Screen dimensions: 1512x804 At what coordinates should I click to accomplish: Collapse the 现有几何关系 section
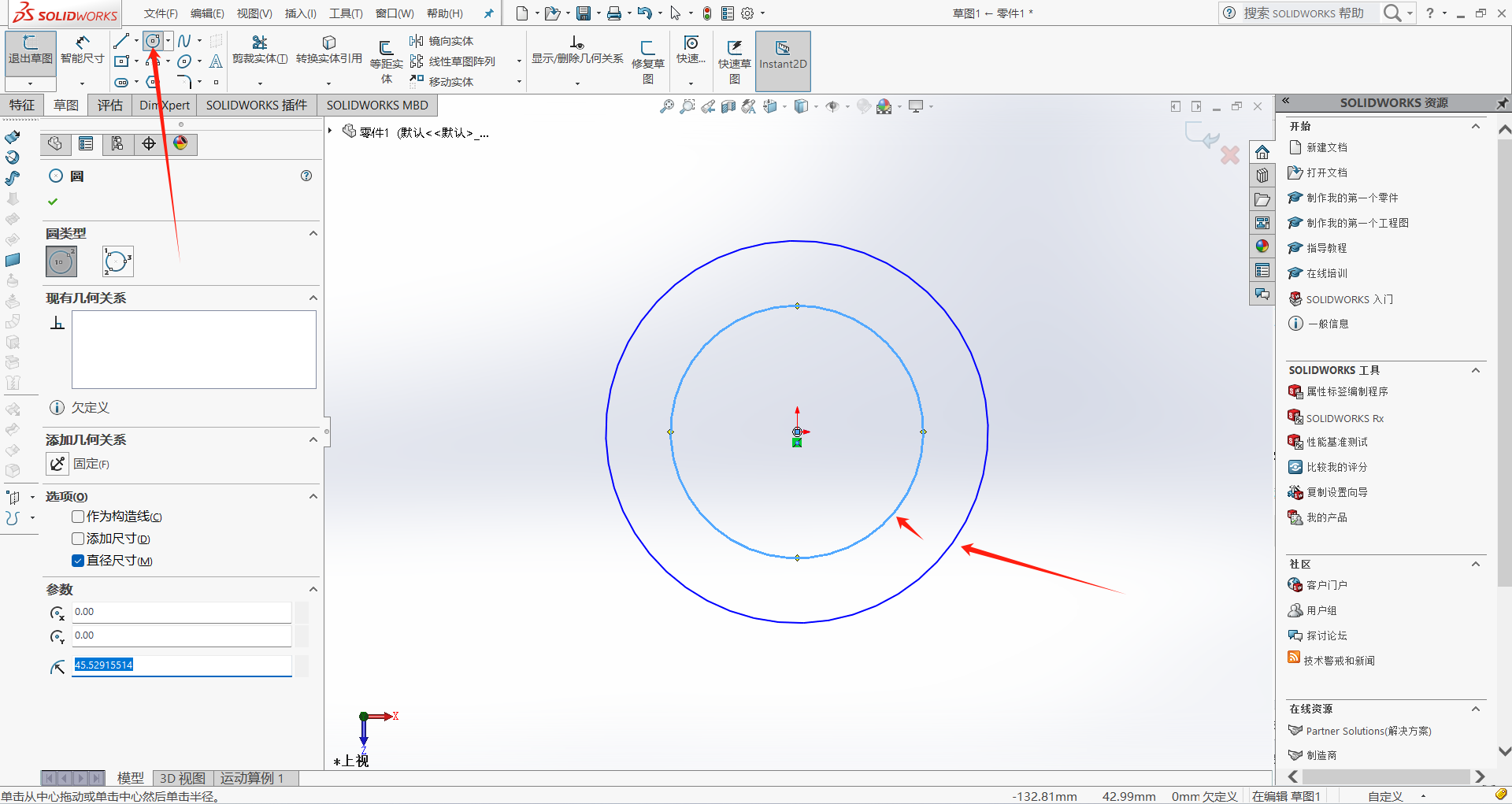313,298
